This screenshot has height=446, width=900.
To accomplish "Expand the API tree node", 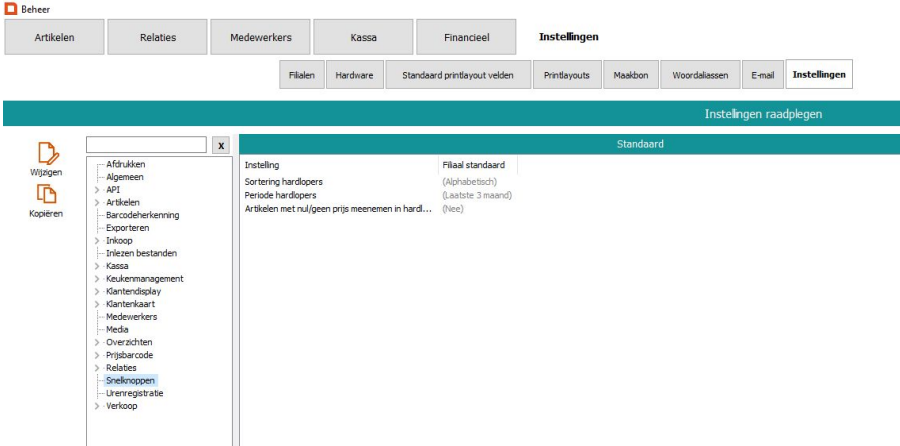I will tap(96, 189).
